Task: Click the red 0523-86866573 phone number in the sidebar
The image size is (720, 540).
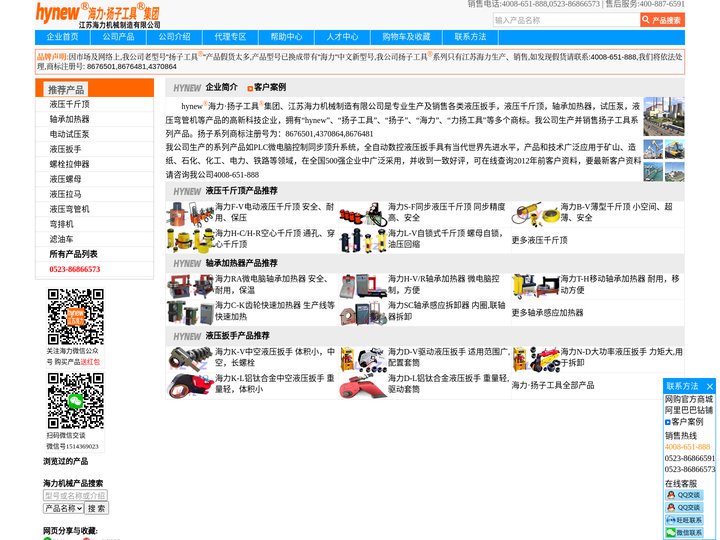Action: click(74, 269)
